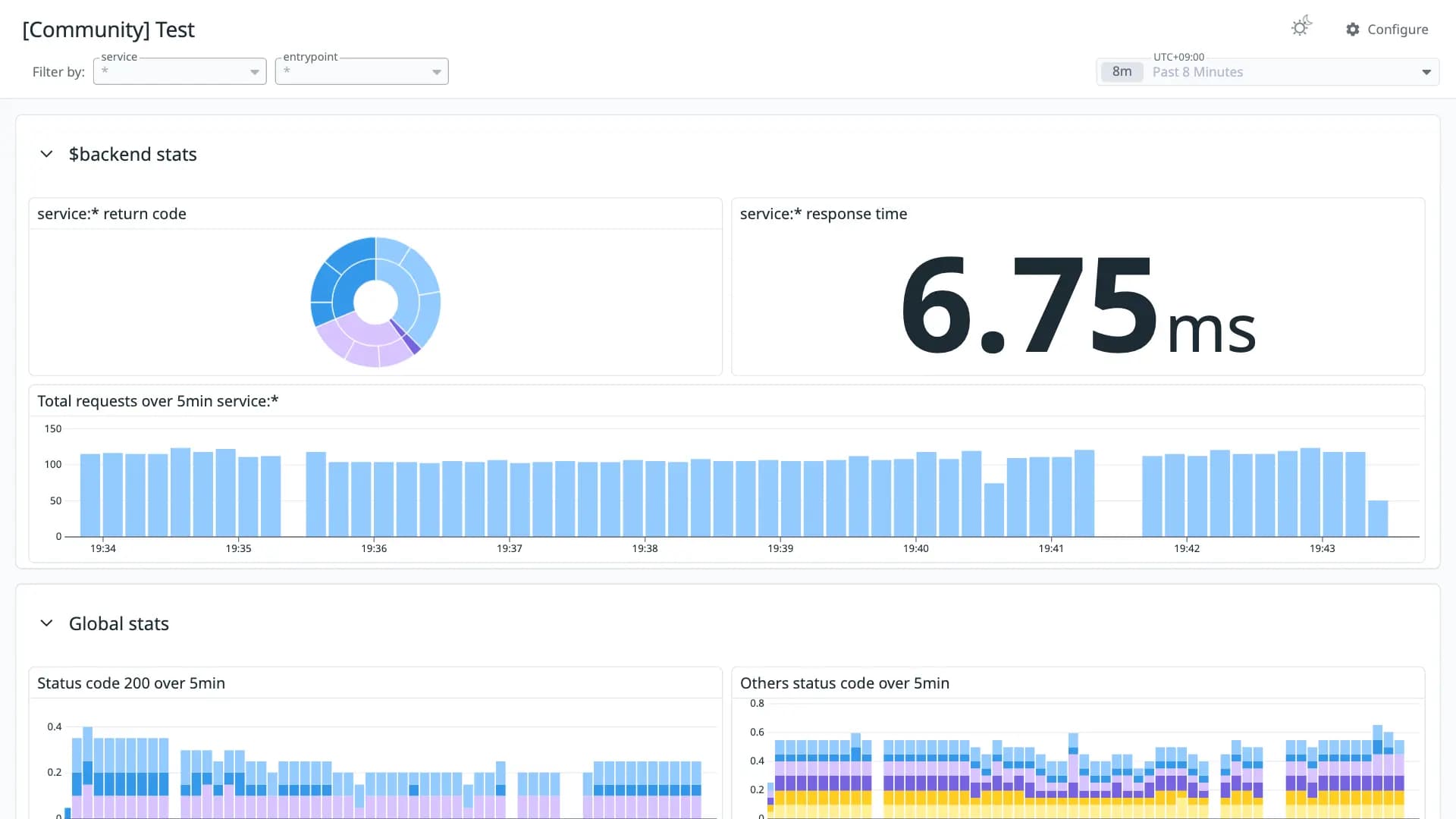Open the entrypoint filter dropdown

coord(362,71)
